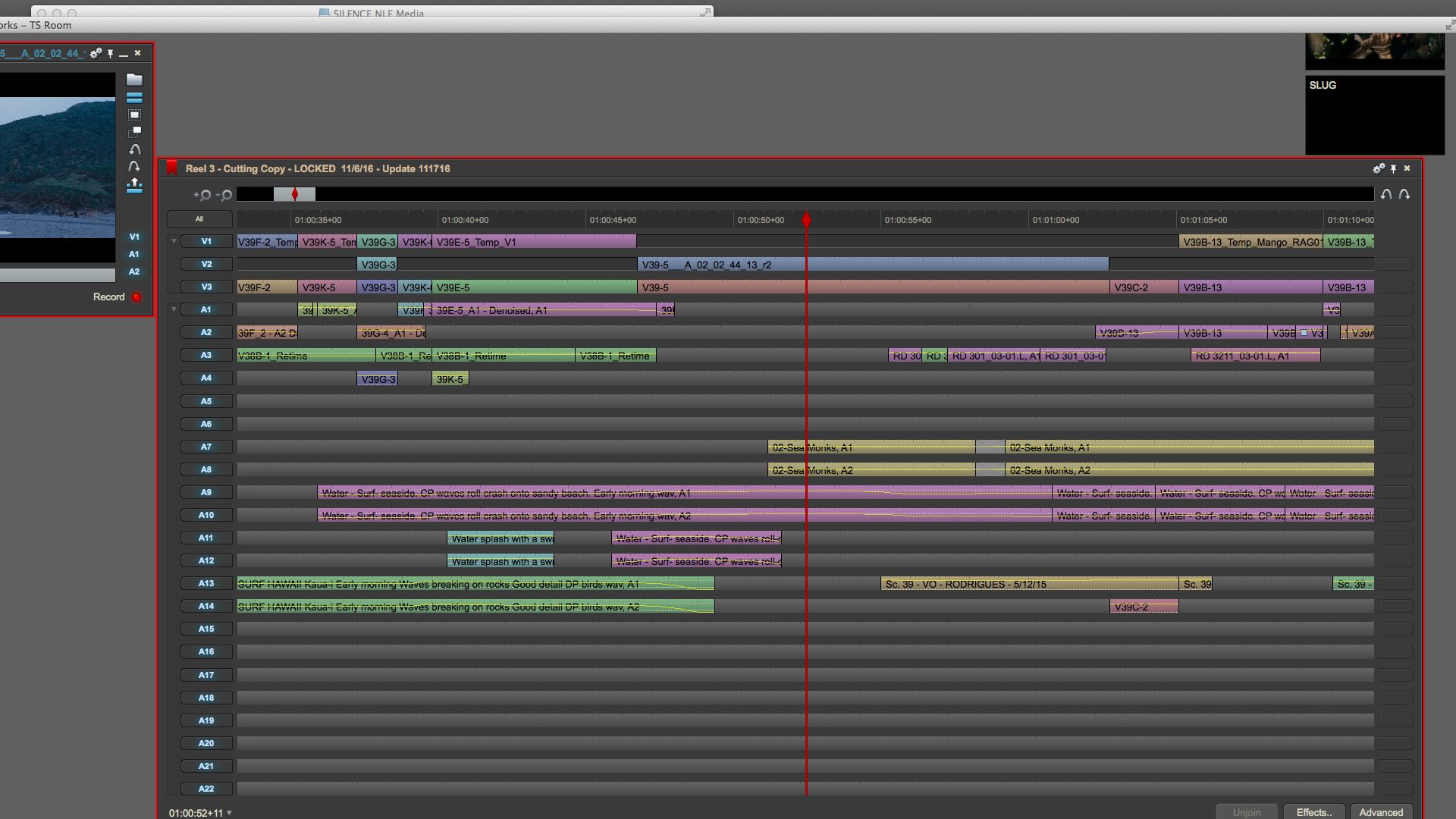1456x819 pixels.
Task: Select Sc. 39 - VO - RODRIGUES clip
Action: (x=1030, y=584)
